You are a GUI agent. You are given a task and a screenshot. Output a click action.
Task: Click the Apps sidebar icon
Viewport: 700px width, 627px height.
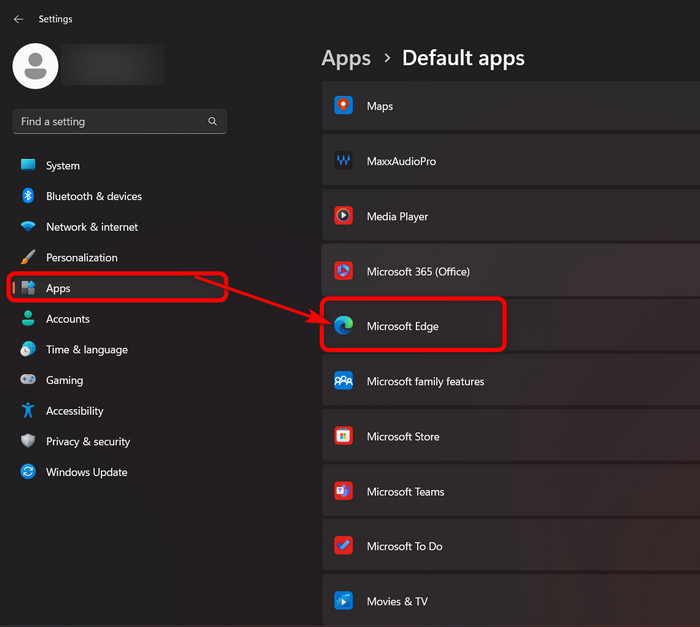pos(28,288)
